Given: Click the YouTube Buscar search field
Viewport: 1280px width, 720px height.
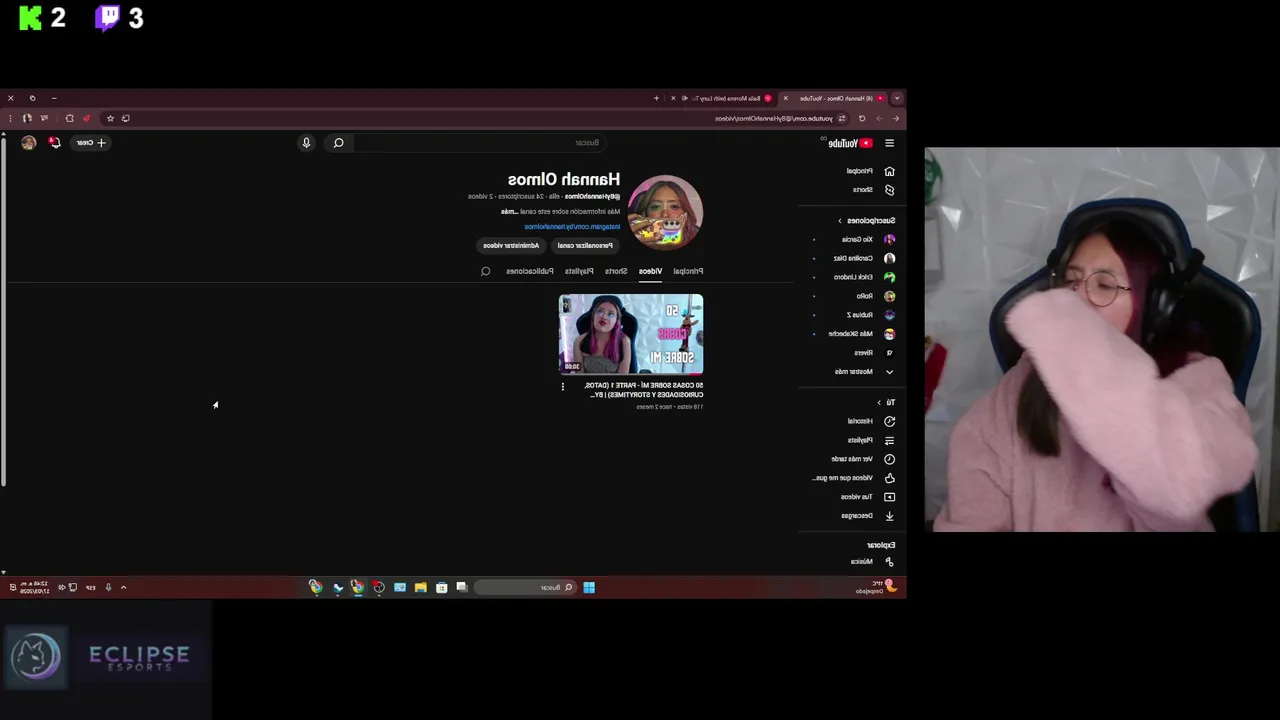Looking at the screenshot, I should coord(480,143).
